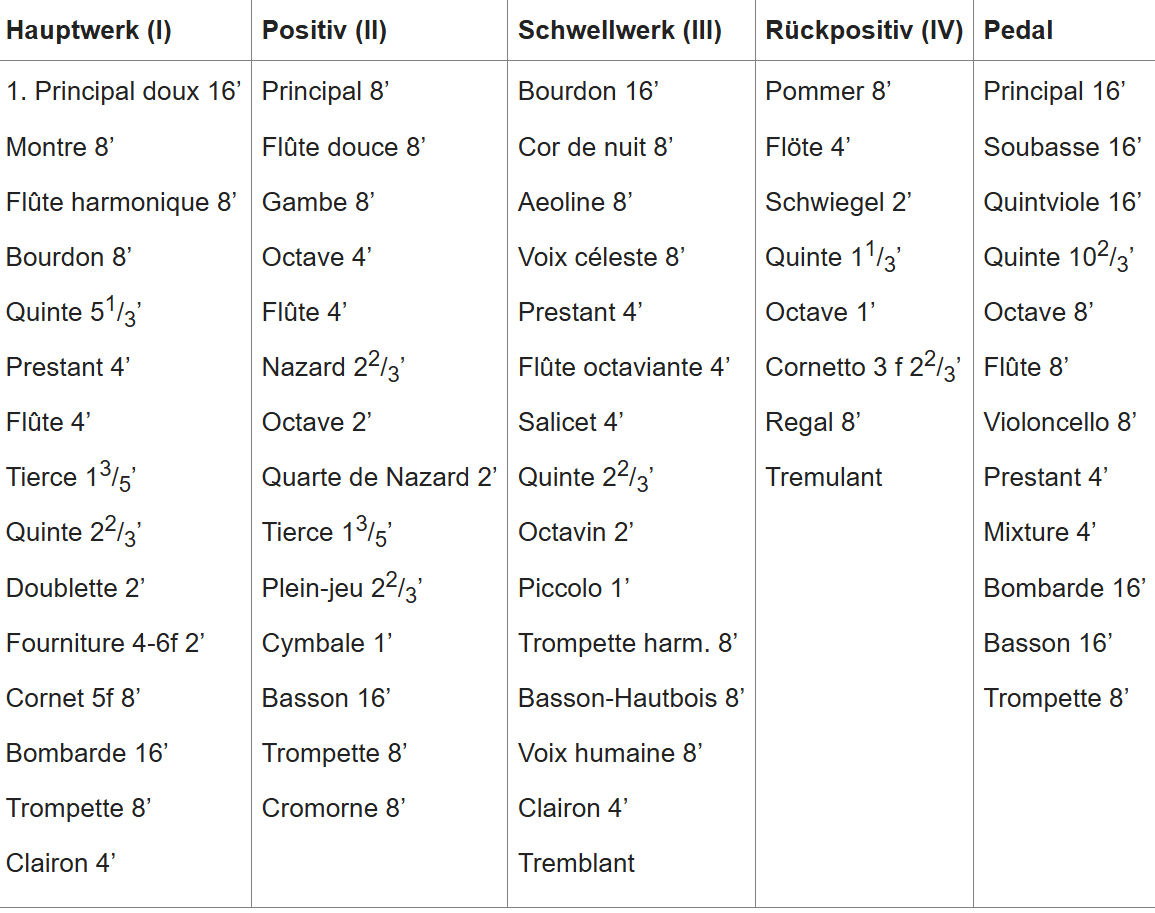Click the Flûte harmonique 8' stop
1155x913 pixels.
(122, 202)
